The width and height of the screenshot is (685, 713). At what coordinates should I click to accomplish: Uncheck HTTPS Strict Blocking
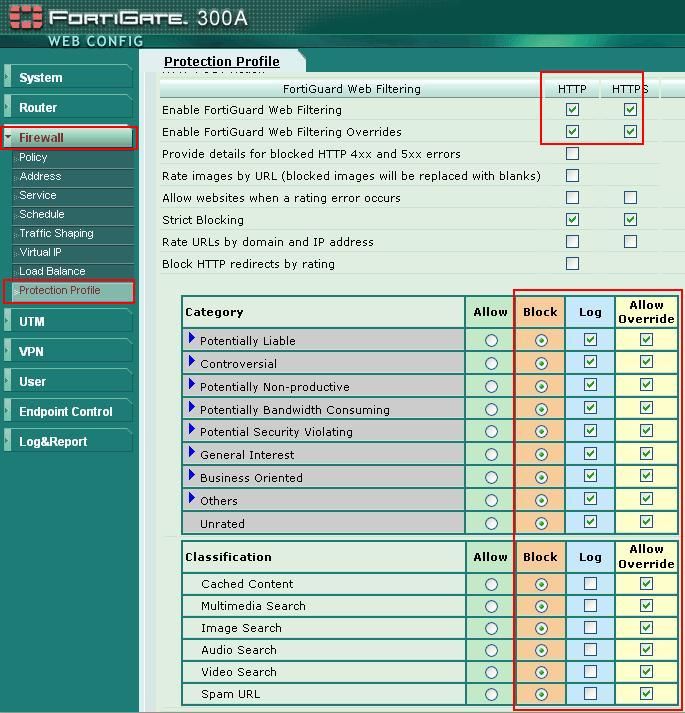[x=630, y=220]
